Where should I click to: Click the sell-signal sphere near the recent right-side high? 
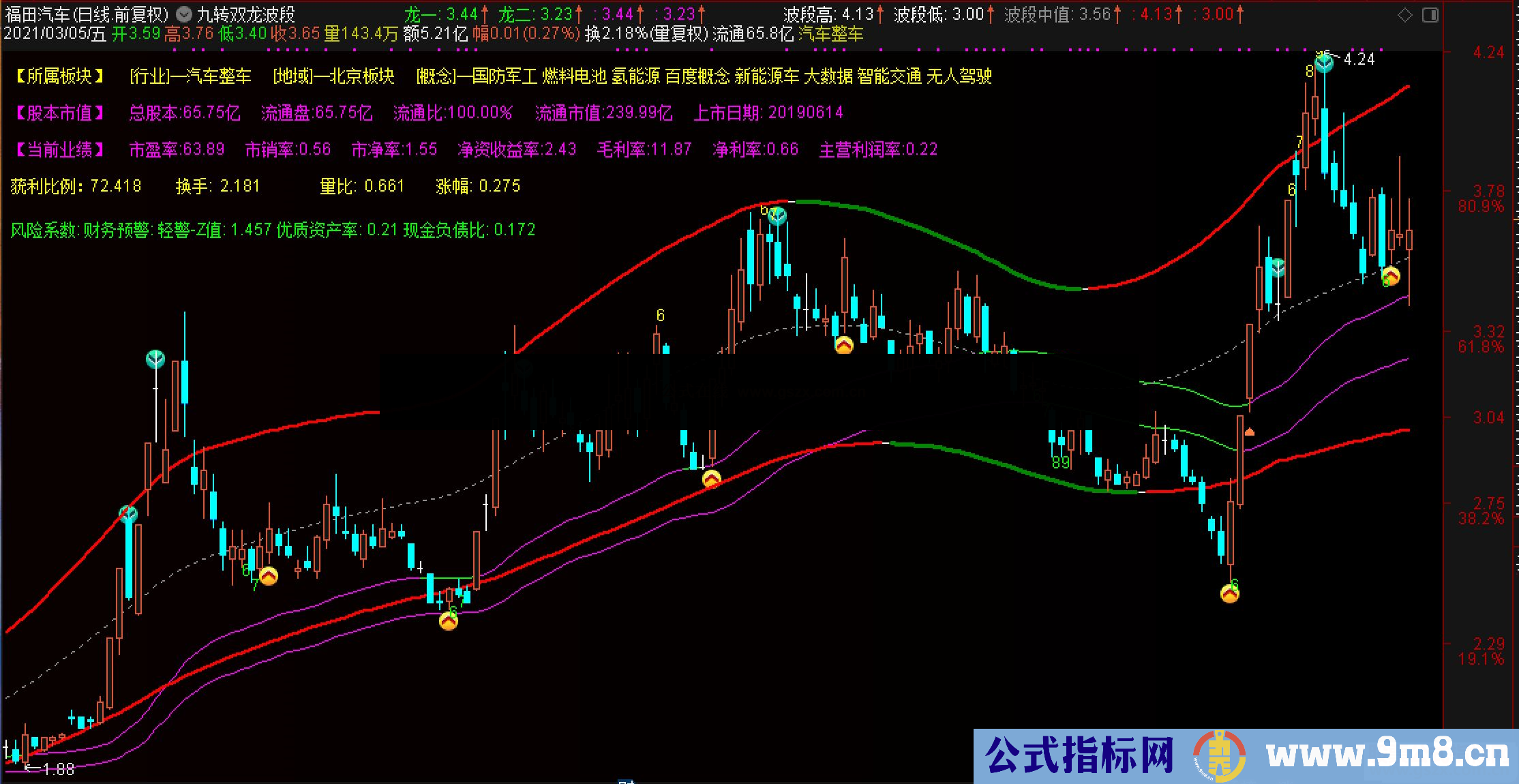(1276, 267)
